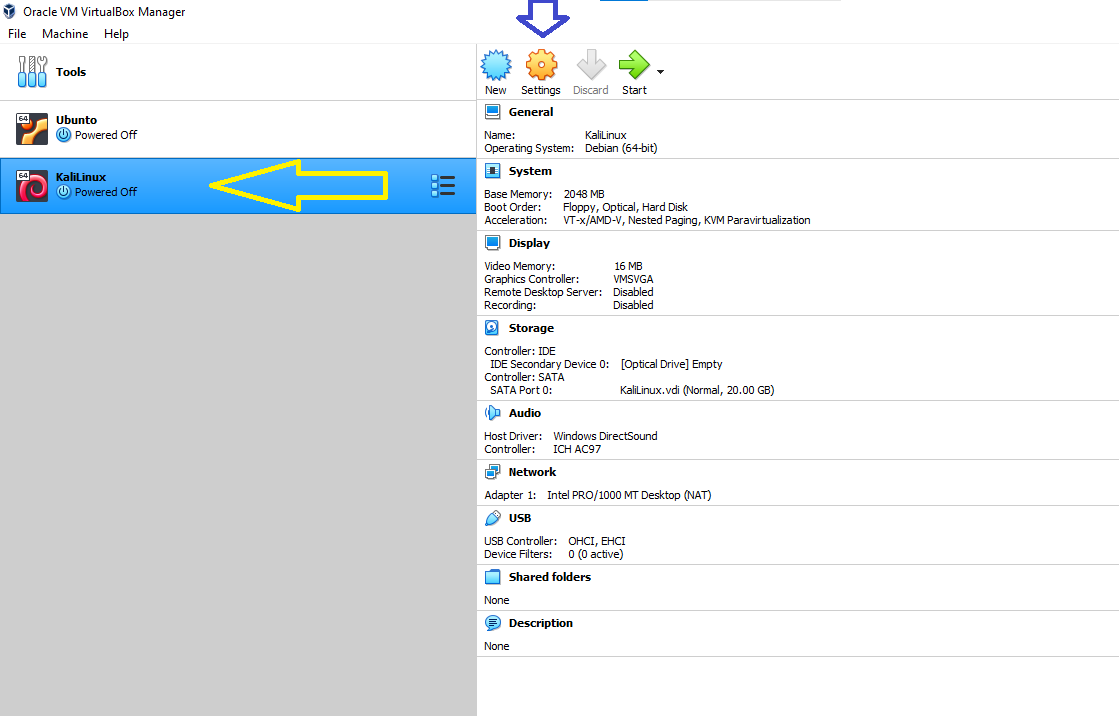Open Settings via the orange gear icon
The width and height of the screenshot is (1119, 716).
(x=541, y=65)
